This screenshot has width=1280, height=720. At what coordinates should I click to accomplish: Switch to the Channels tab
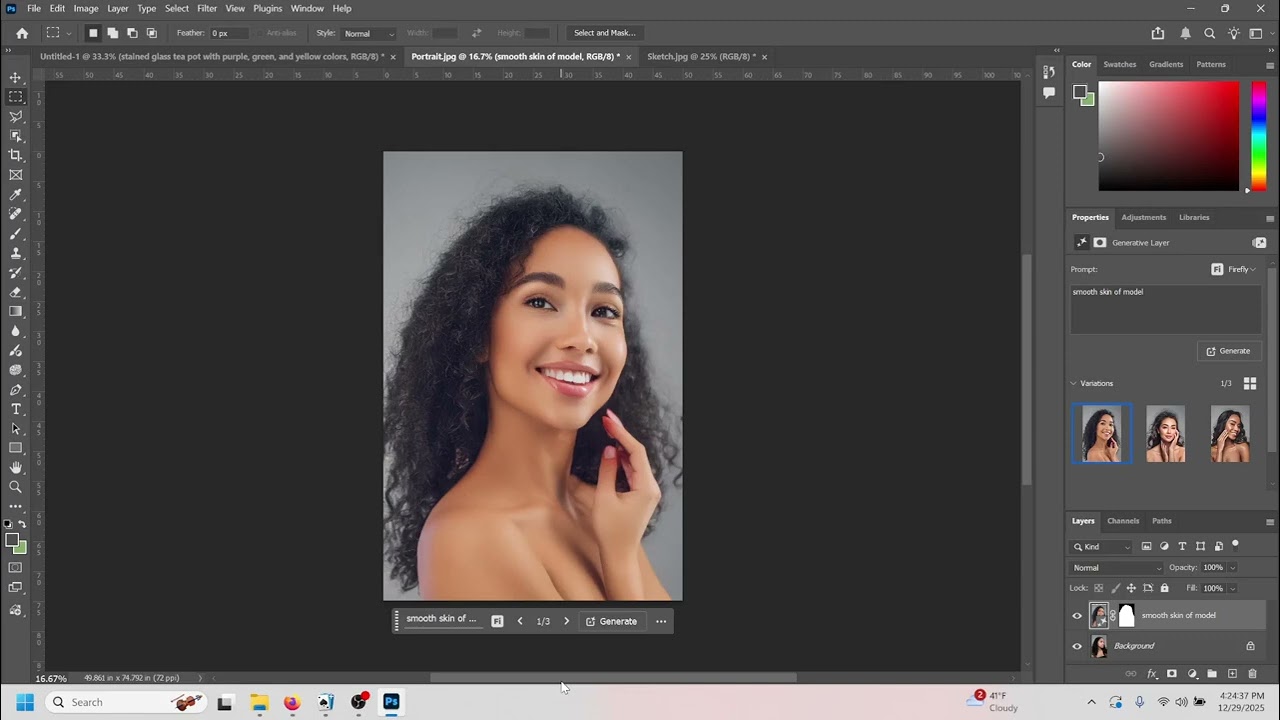[1122, 521]
